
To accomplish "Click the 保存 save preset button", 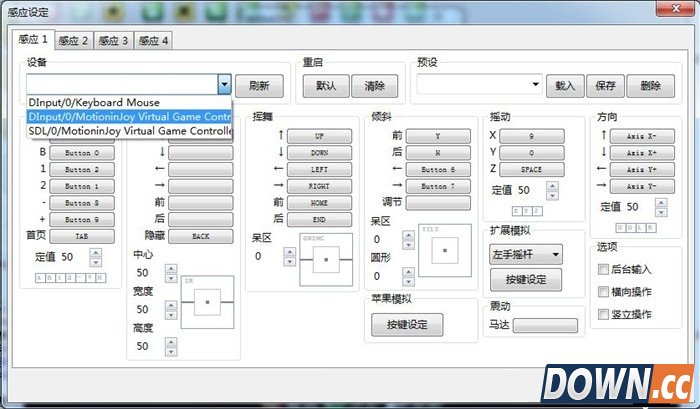I will 605,85.
